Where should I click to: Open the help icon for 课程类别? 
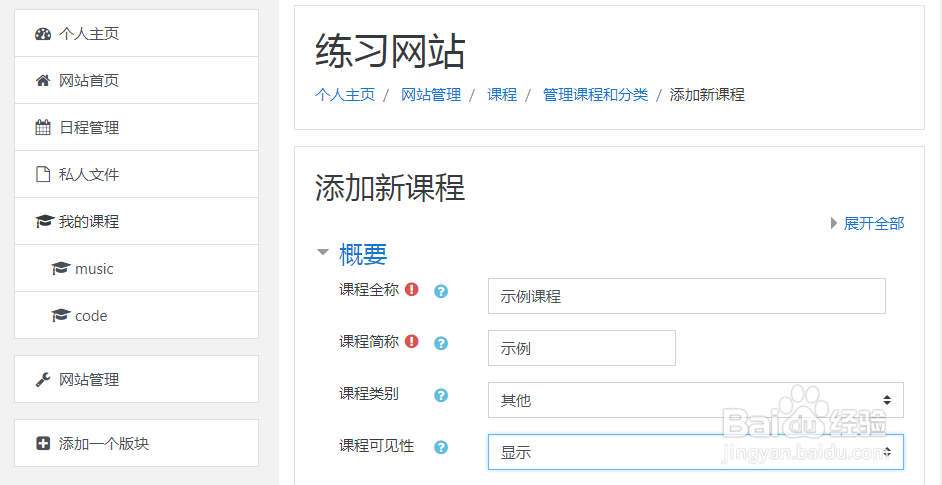click(441, 396)
